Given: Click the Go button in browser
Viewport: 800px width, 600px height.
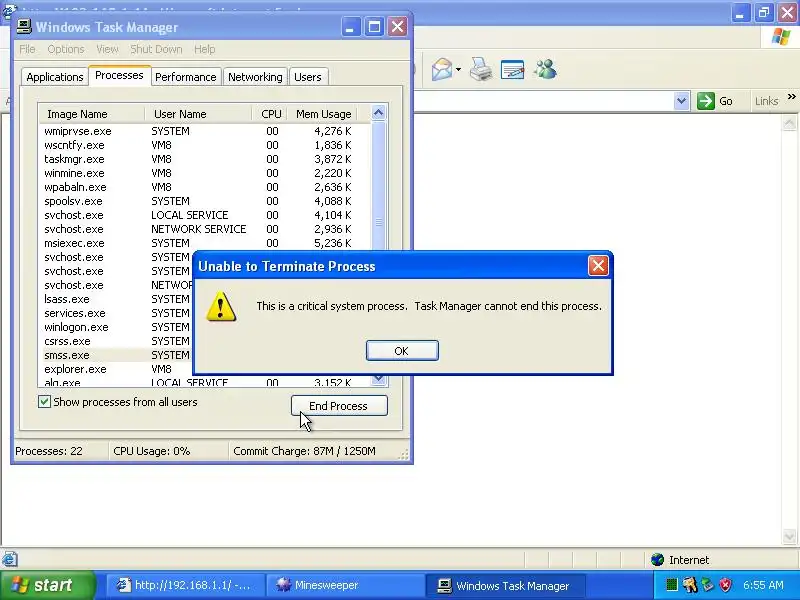Looking at the screenshot, I should tap(715, 101).
